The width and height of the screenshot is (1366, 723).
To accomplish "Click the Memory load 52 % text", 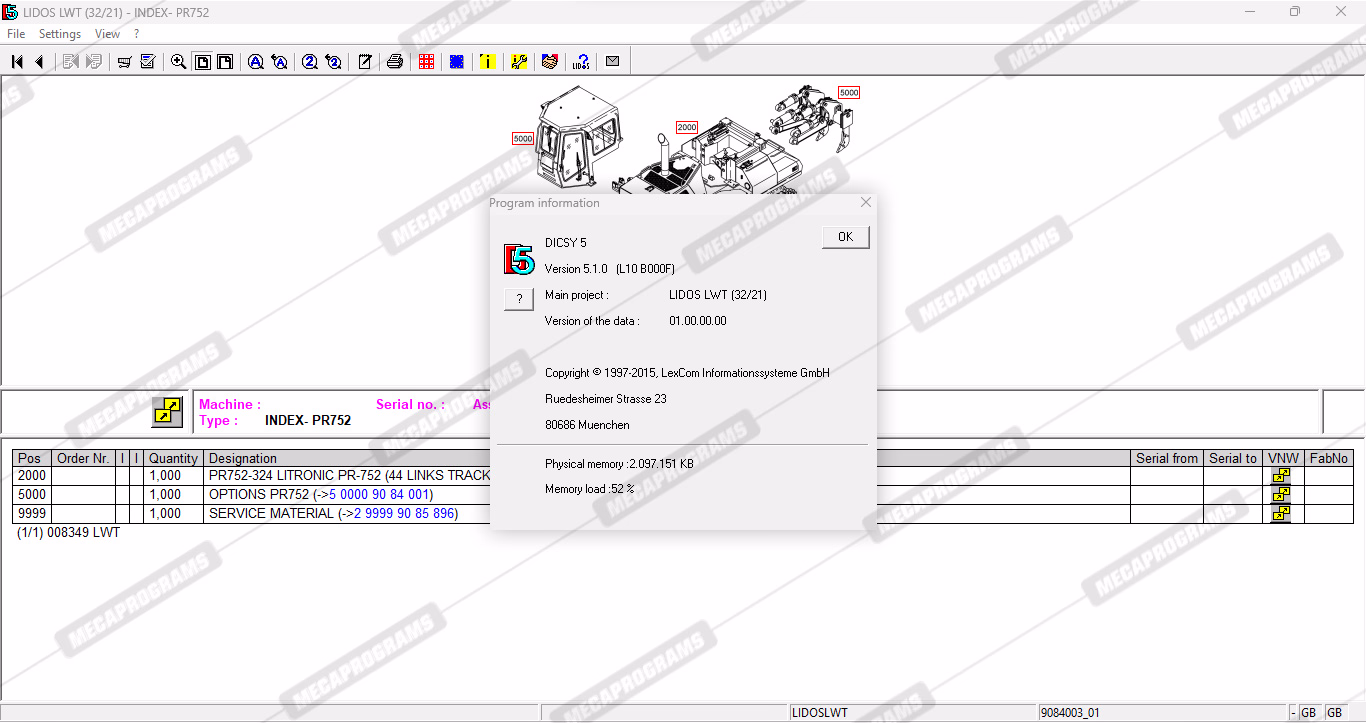I will click(x=590, y=489).
